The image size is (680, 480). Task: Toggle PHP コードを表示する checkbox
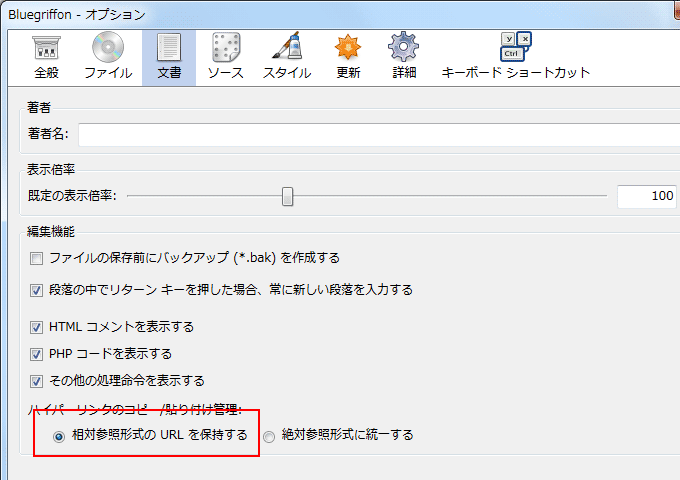36,354
